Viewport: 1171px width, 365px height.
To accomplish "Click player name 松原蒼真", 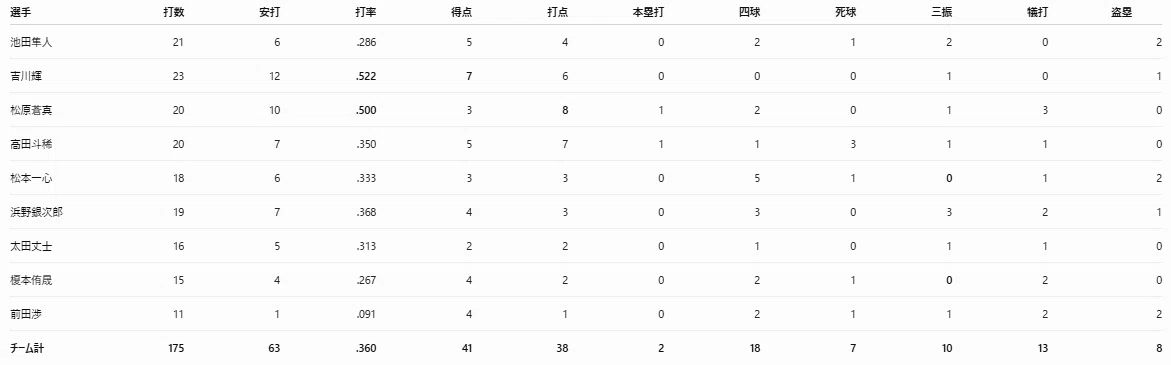I will coord(31,110).
